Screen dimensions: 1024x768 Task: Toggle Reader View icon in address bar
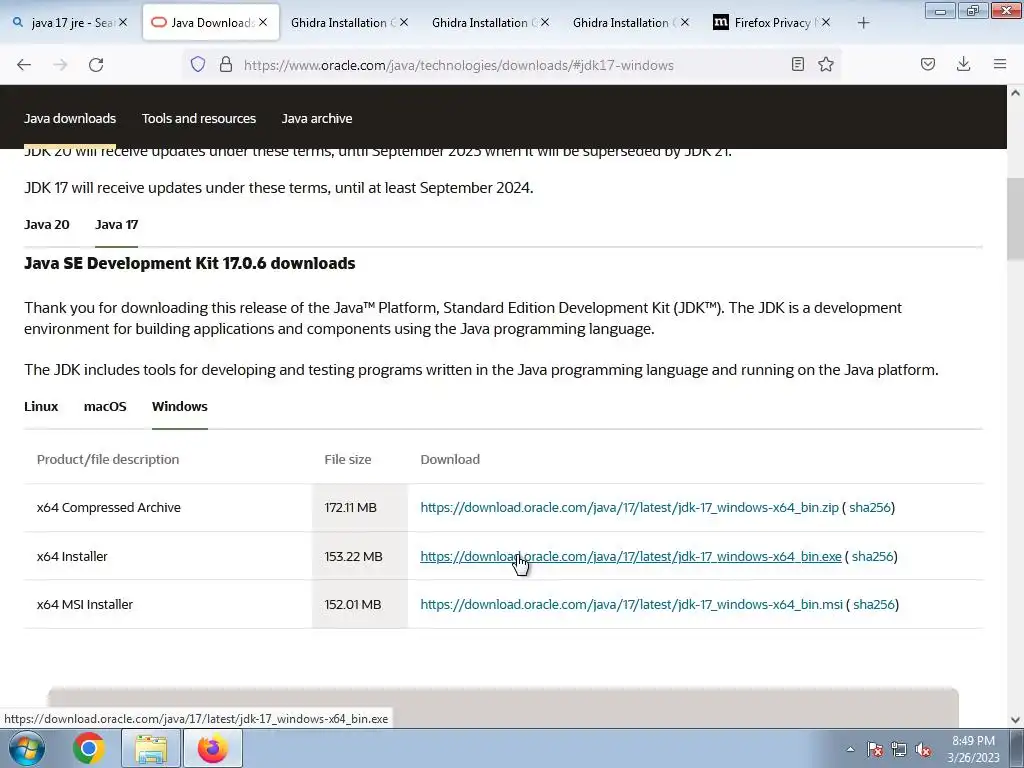pos(797,64)
